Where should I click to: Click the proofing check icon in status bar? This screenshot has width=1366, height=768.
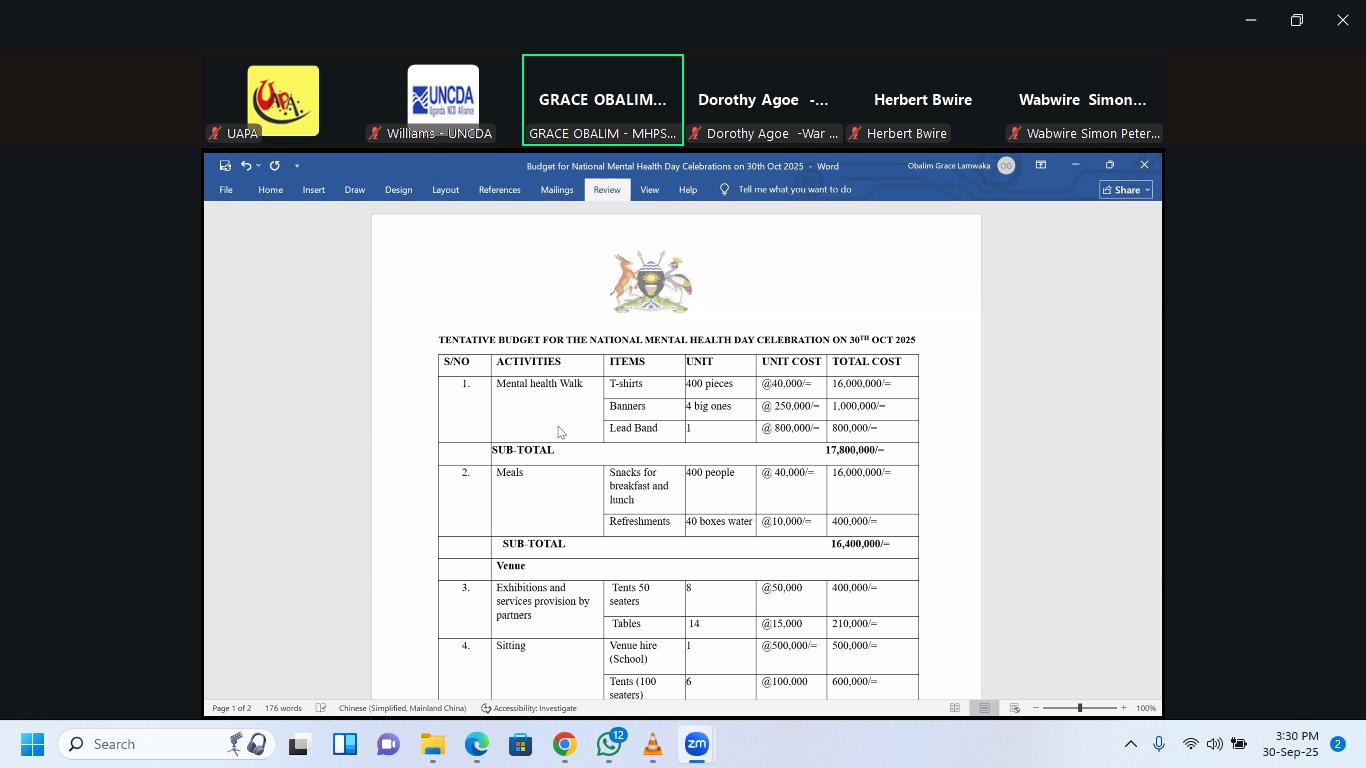coord(321,708)
